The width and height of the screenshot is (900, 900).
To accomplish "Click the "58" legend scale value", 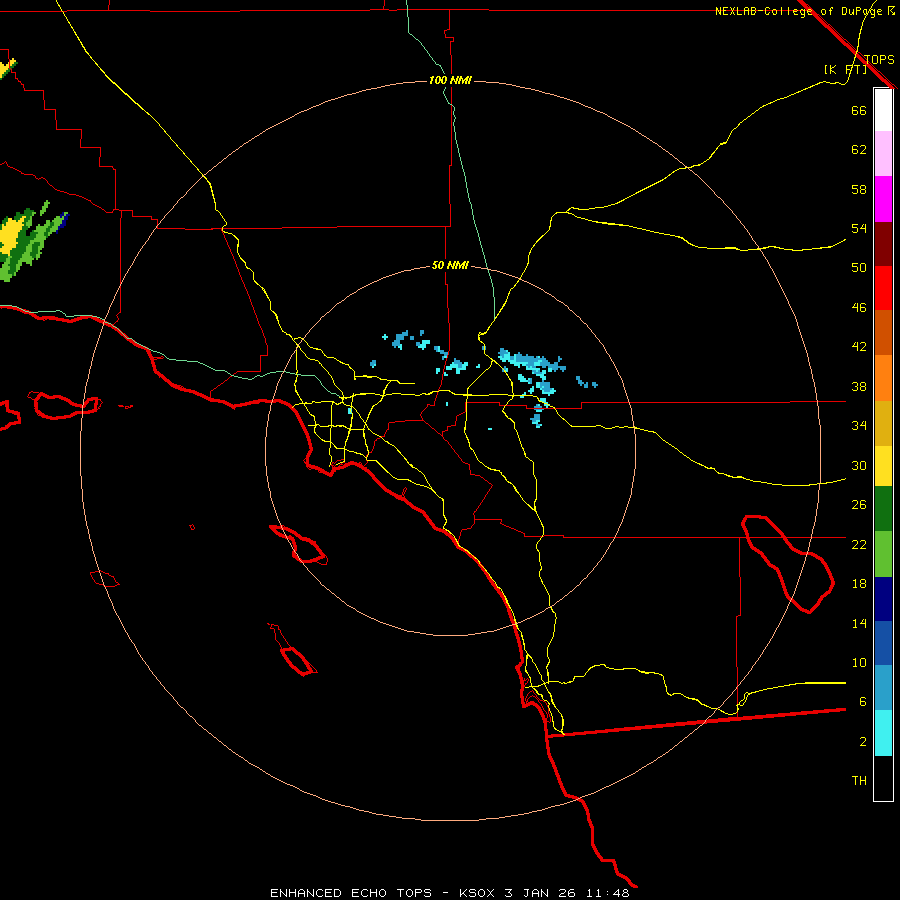I will (859, 189).
